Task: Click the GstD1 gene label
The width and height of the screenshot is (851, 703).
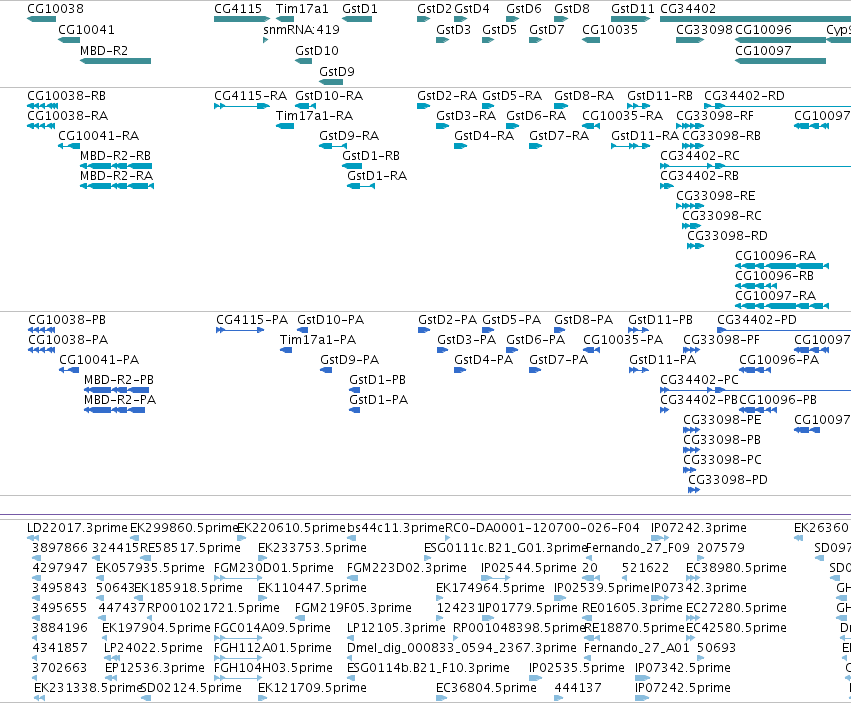Action: [x=359, y=9]
